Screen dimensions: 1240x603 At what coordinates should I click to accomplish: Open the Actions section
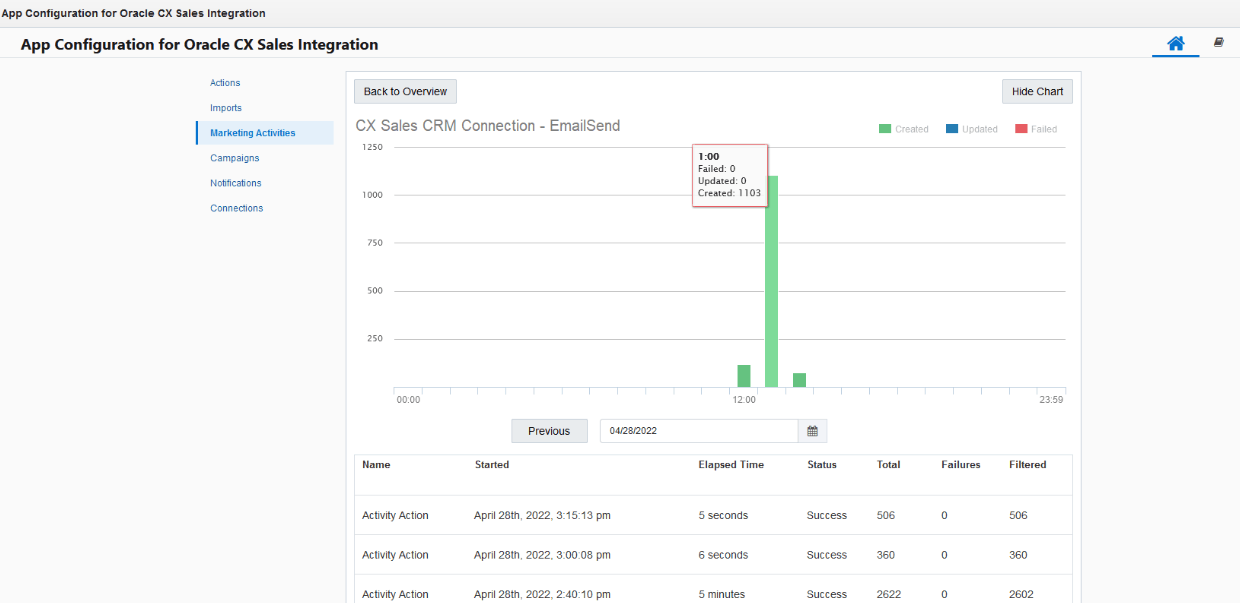[x=224, y=82]
